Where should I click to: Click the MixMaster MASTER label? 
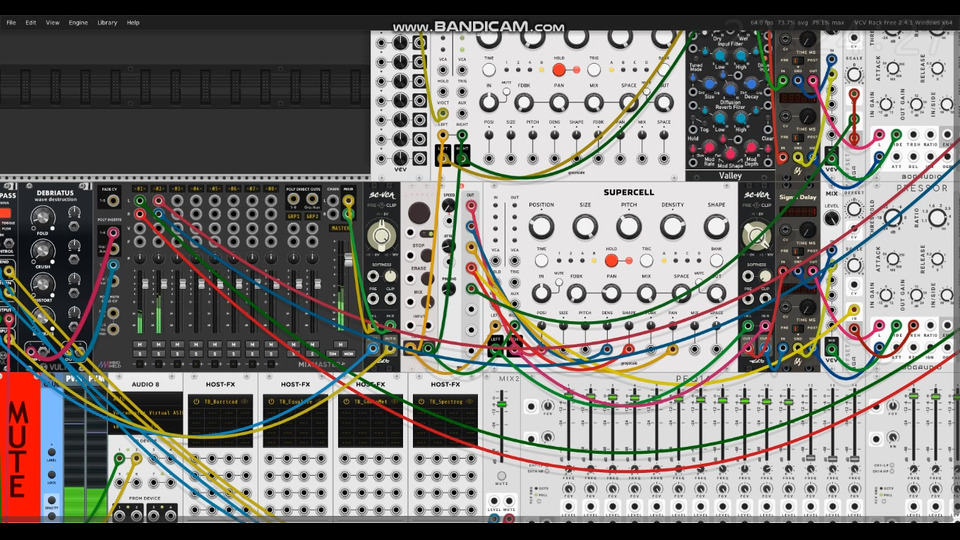[340, 228]
